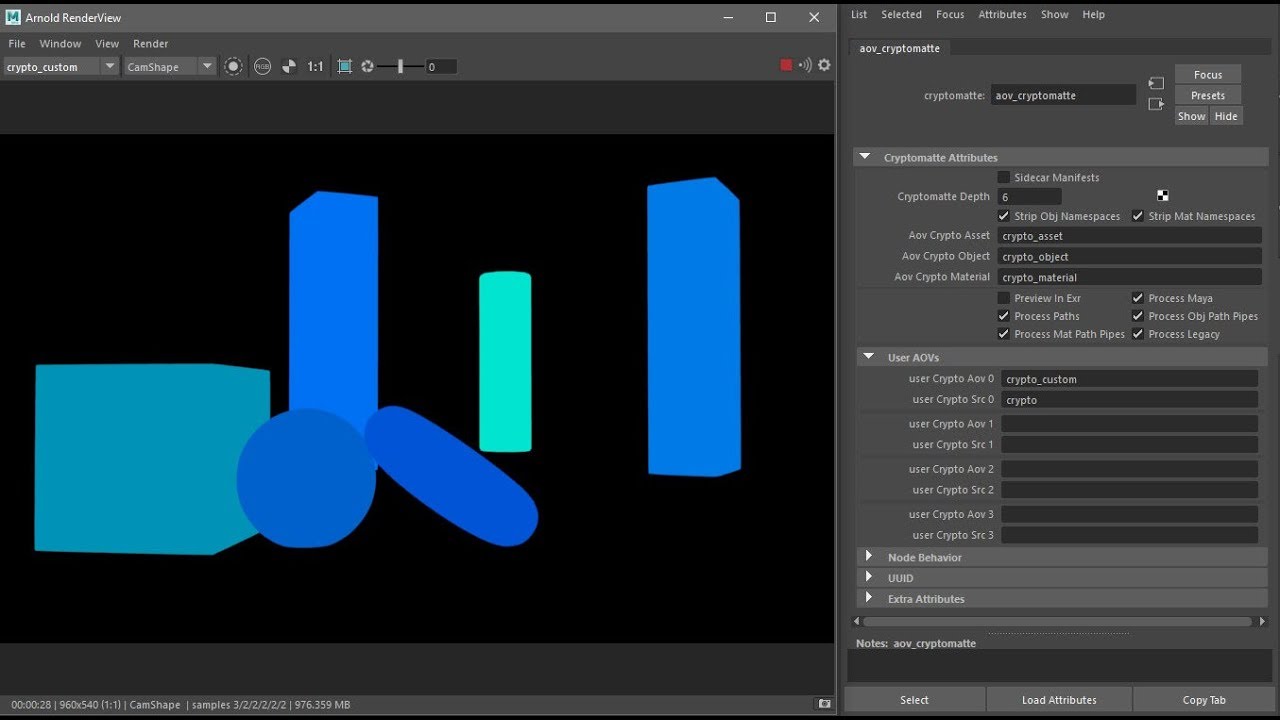Uncheck the Process Legacy checkbox
The image size is (1280, 720).
(x=1138, y=334)
